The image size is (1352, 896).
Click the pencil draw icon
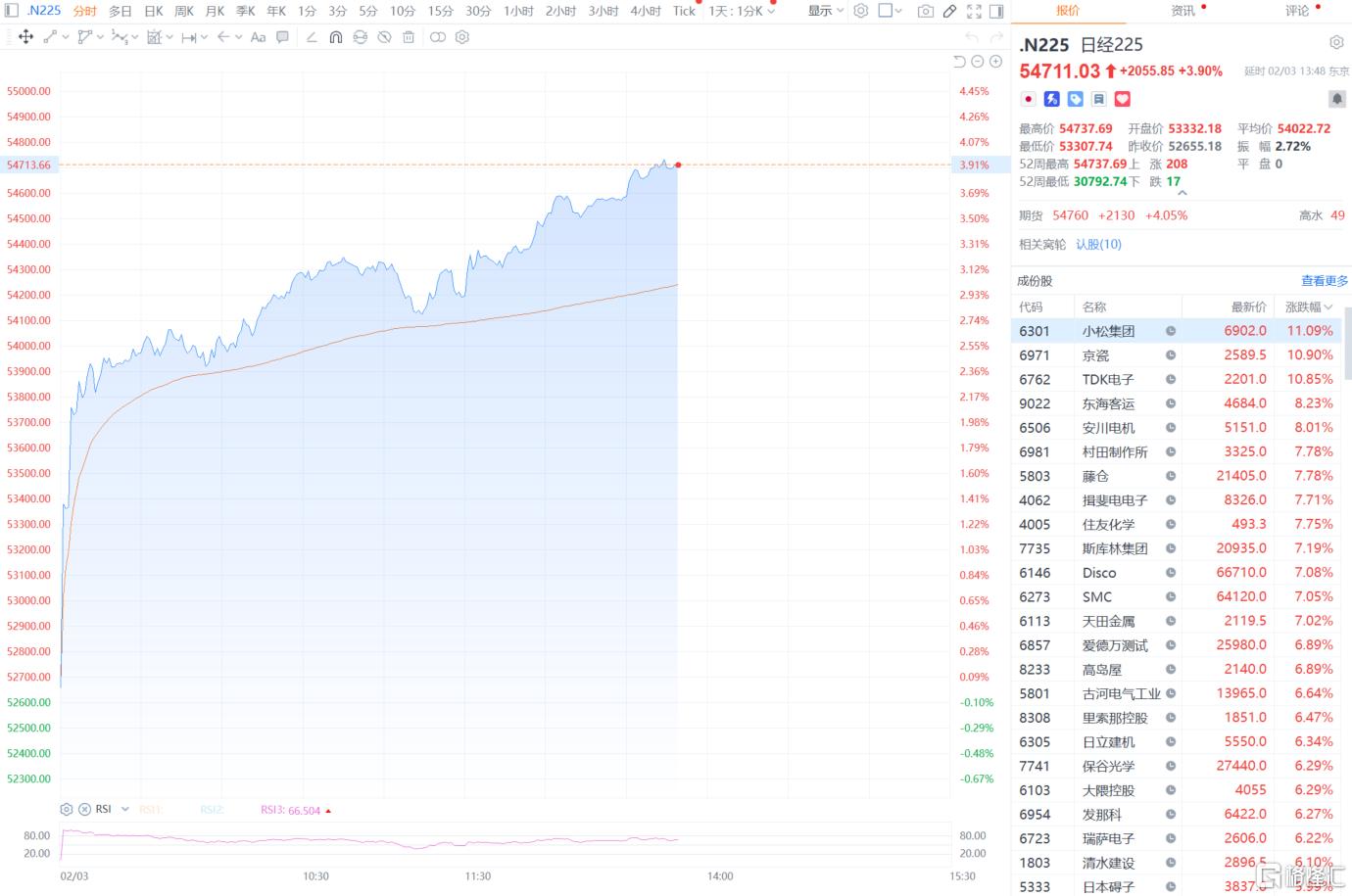click(x=949, y=11)
